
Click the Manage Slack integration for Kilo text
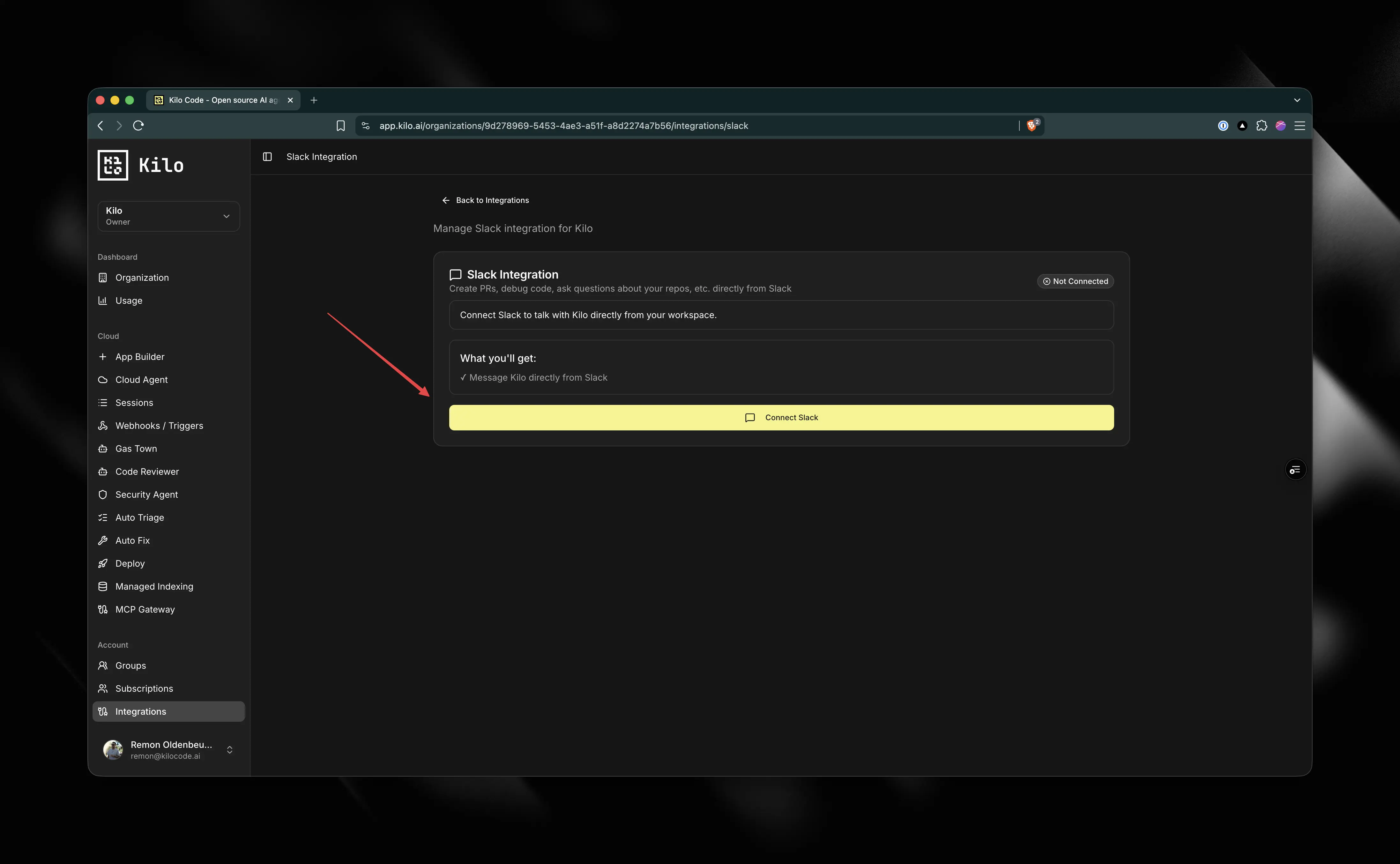click(513, 228)
